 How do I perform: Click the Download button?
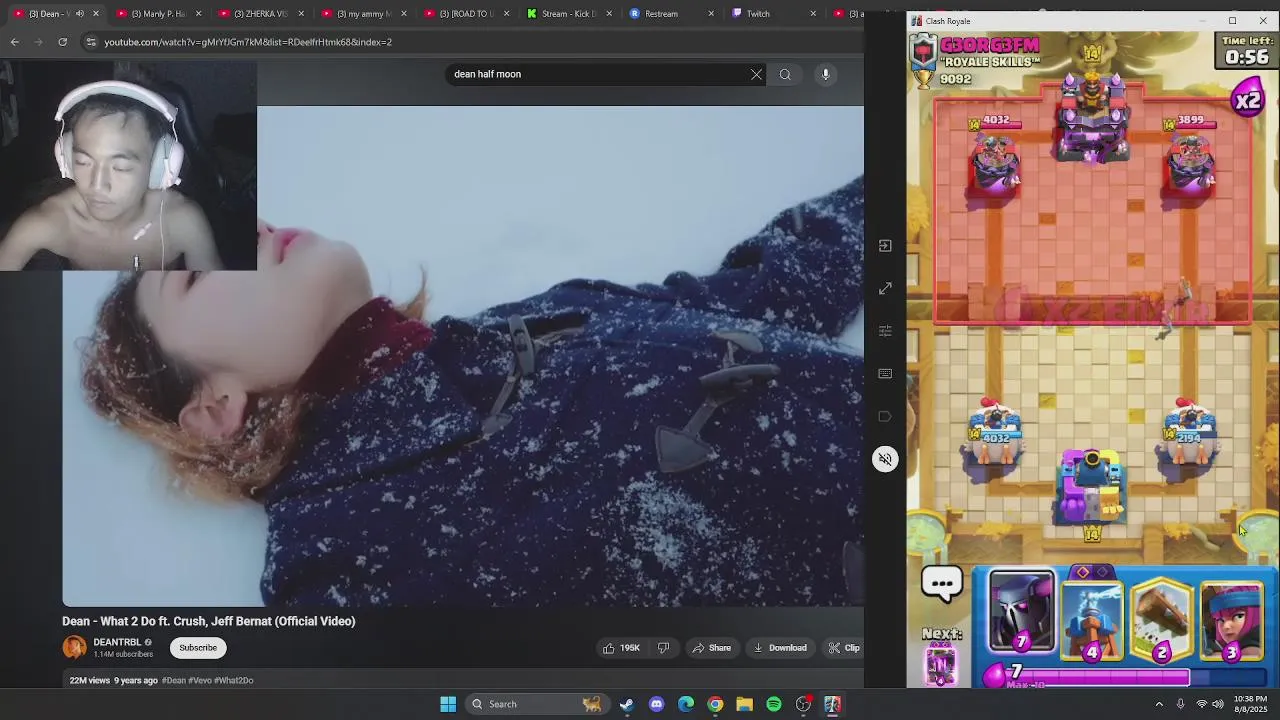780,648
